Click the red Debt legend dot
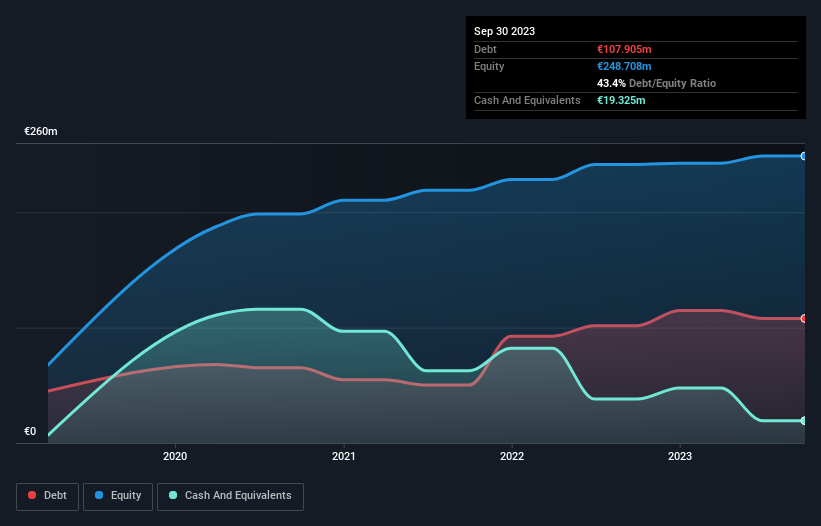 (x=32, y=495)
